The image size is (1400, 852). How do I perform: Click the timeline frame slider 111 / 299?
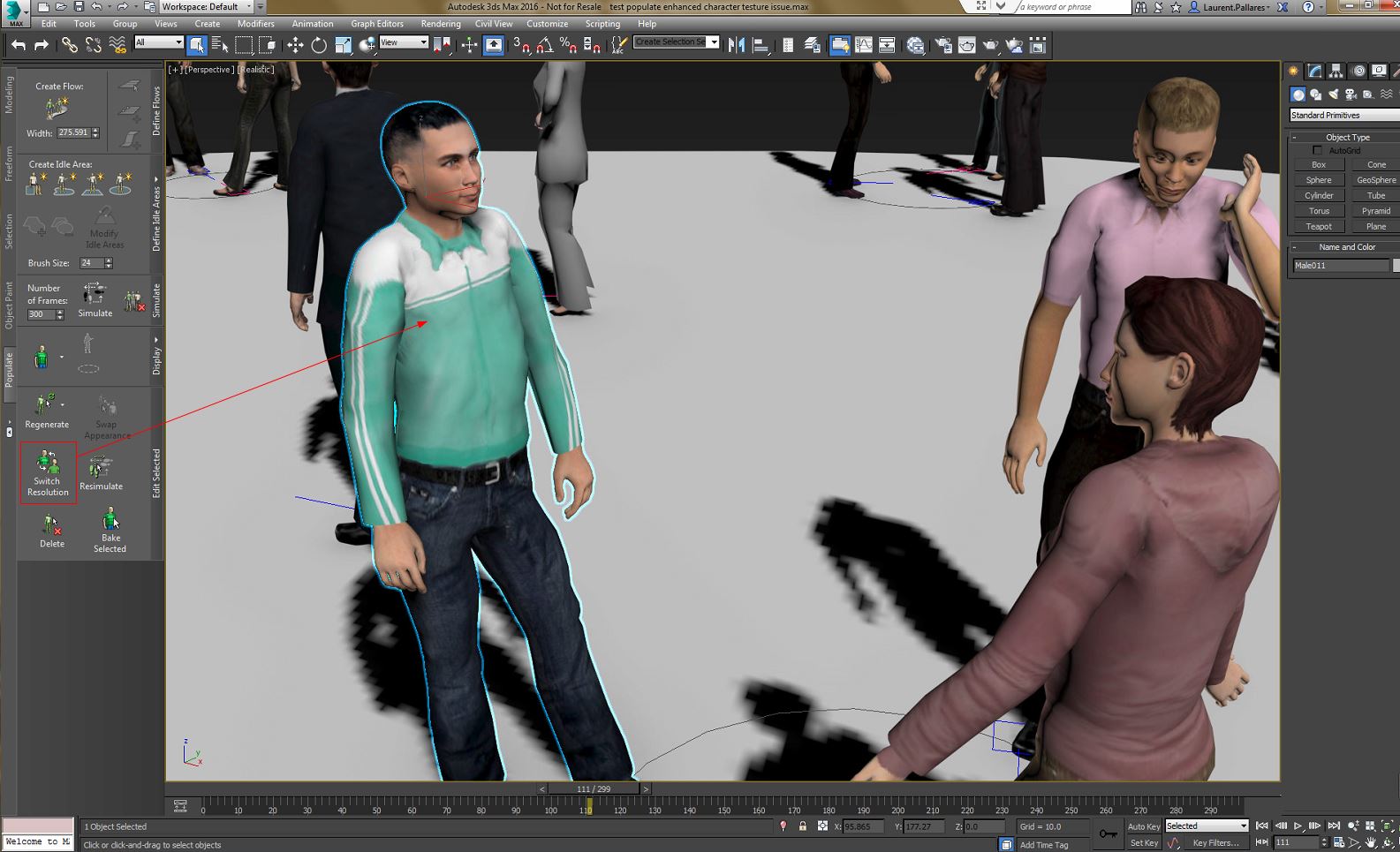(x=594, y=789)
